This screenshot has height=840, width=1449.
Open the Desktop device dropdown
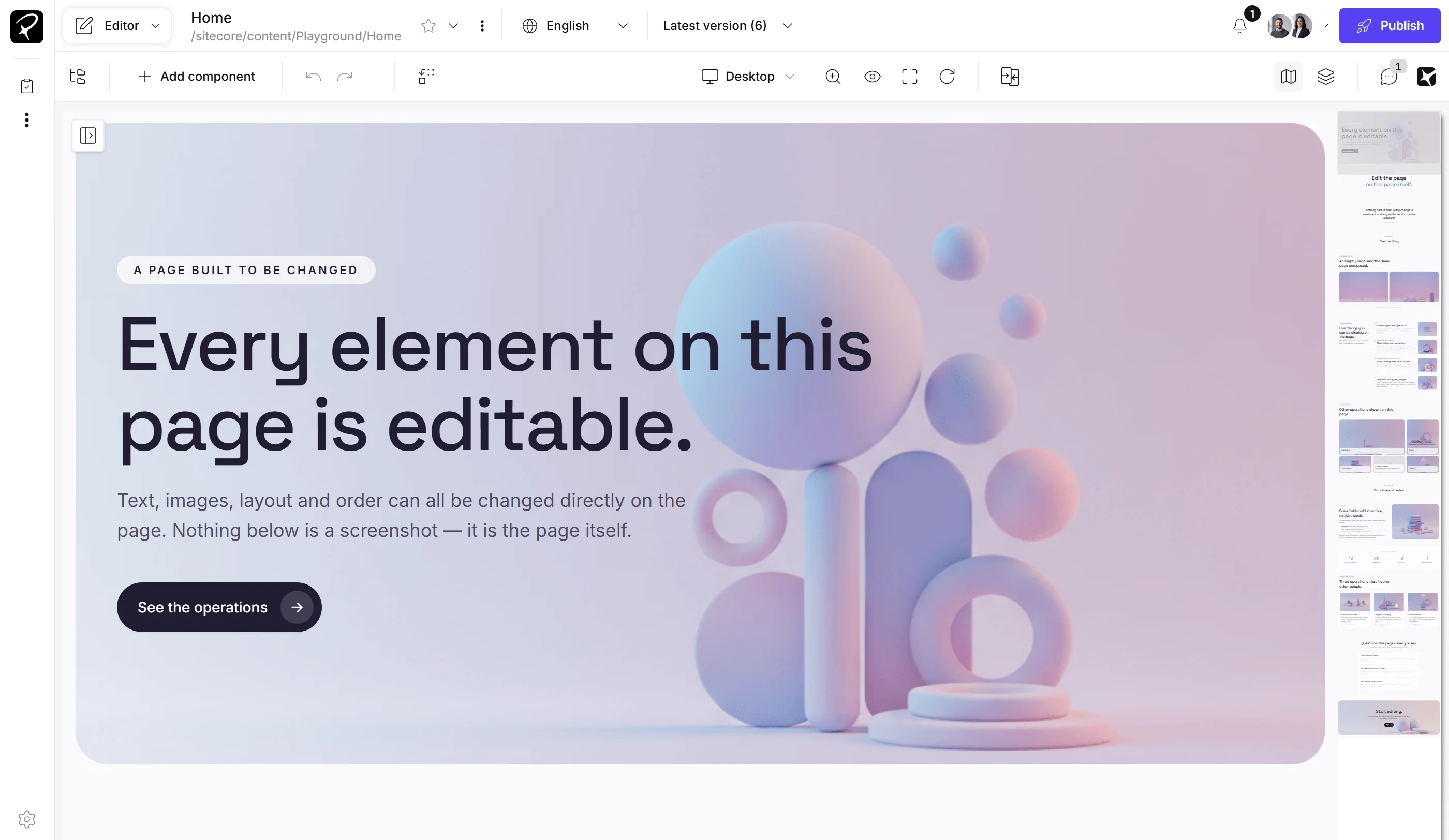tap(747, 77)
